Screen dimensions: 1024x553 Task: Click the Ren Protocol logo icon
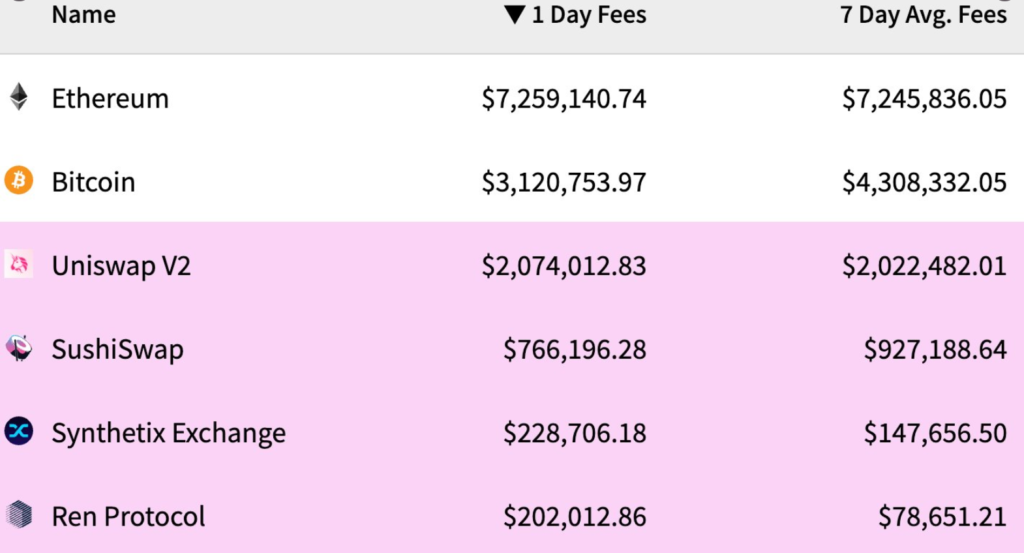[x=19, y=515]
